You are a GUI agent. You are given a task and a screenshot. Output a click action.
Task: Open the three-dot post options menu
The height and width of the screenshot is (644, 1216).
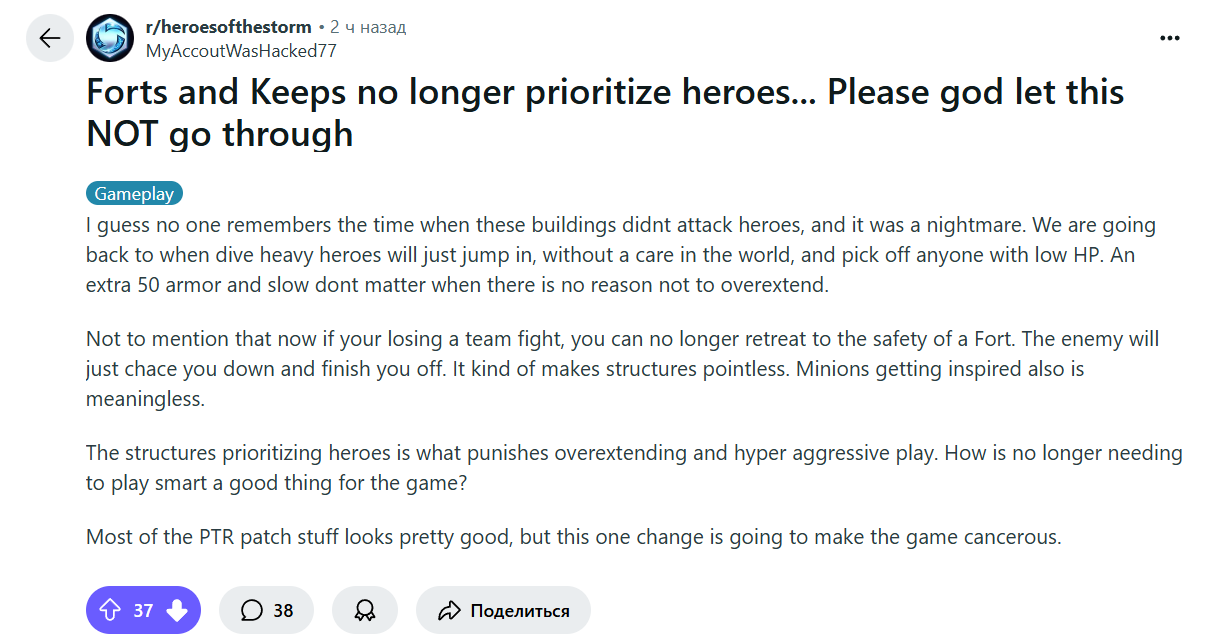coord(1170,38)
